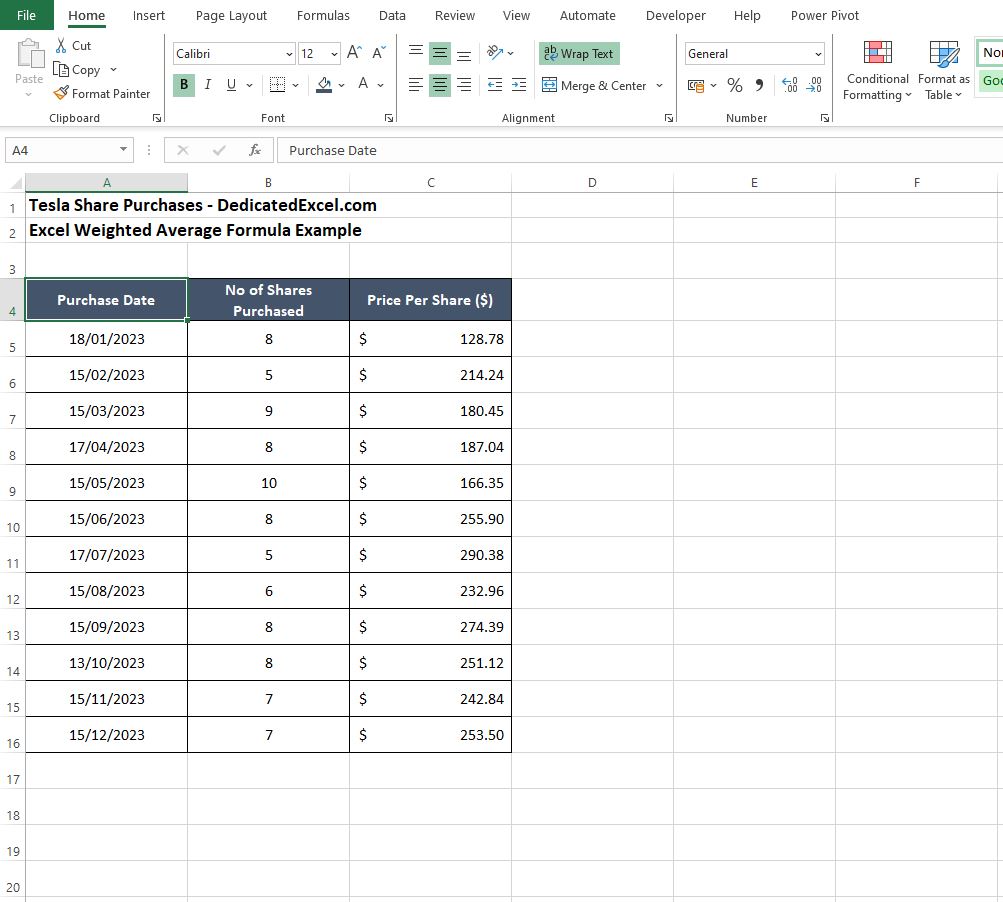Open the File menu
The width and height of the screenshot is (1003, 902).
(x=27, y=15)
